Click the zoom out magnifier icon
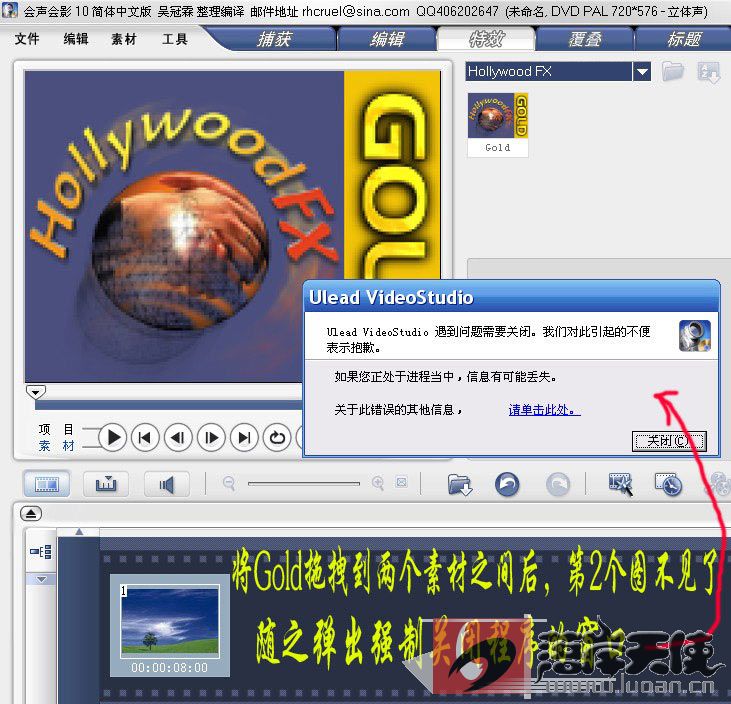Image resolution: width=731 pixels, height=704 pixels. [229, 483]
